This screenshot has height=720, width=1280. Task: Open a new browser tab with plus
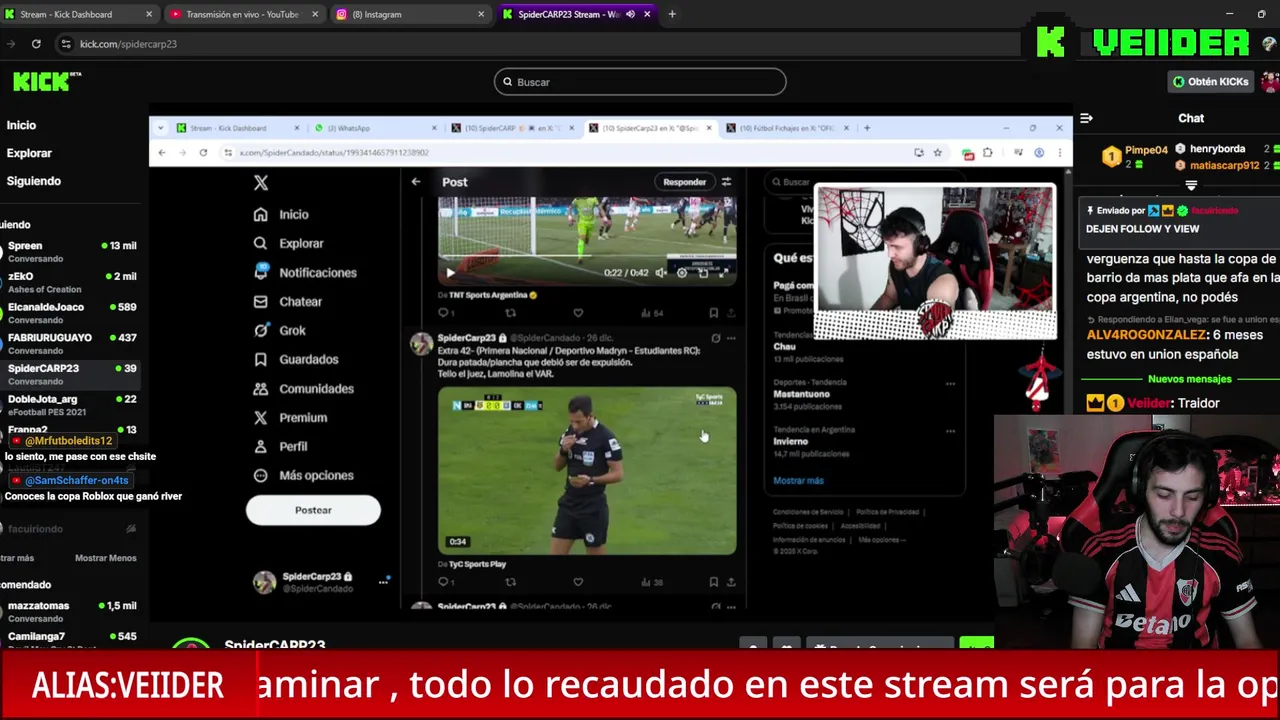pos(672,14)
